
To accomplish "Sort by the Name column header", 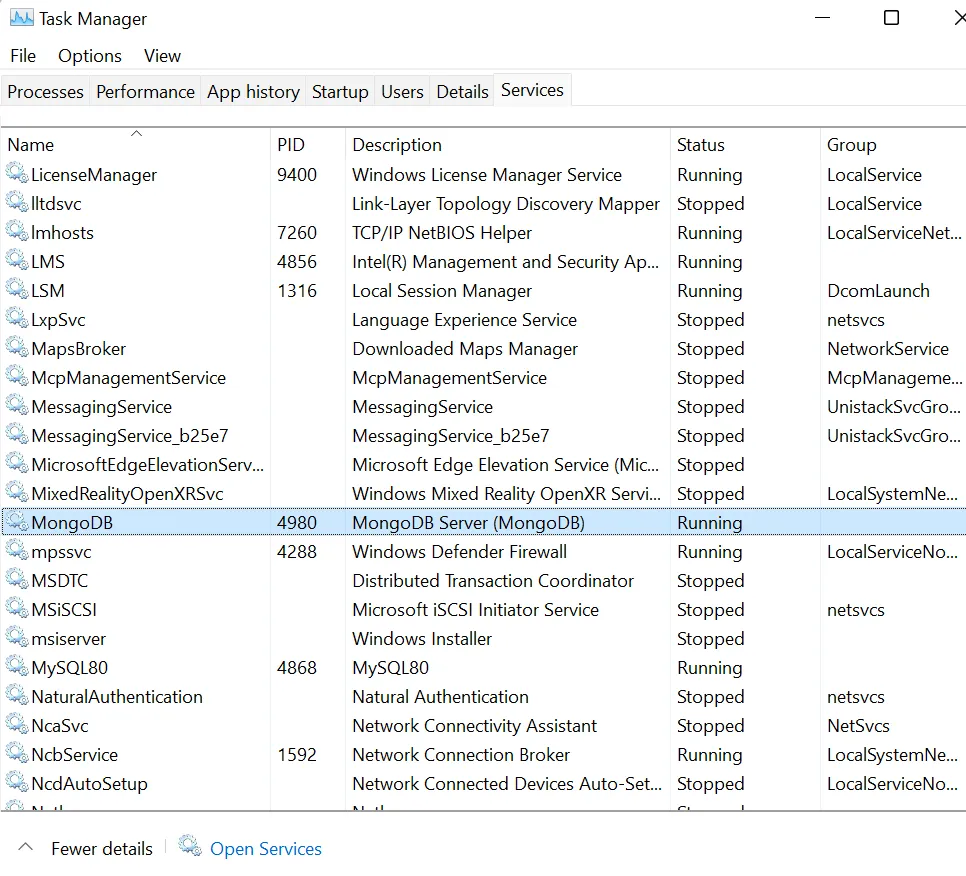I will pyautogui.click(x=31, y=145).
